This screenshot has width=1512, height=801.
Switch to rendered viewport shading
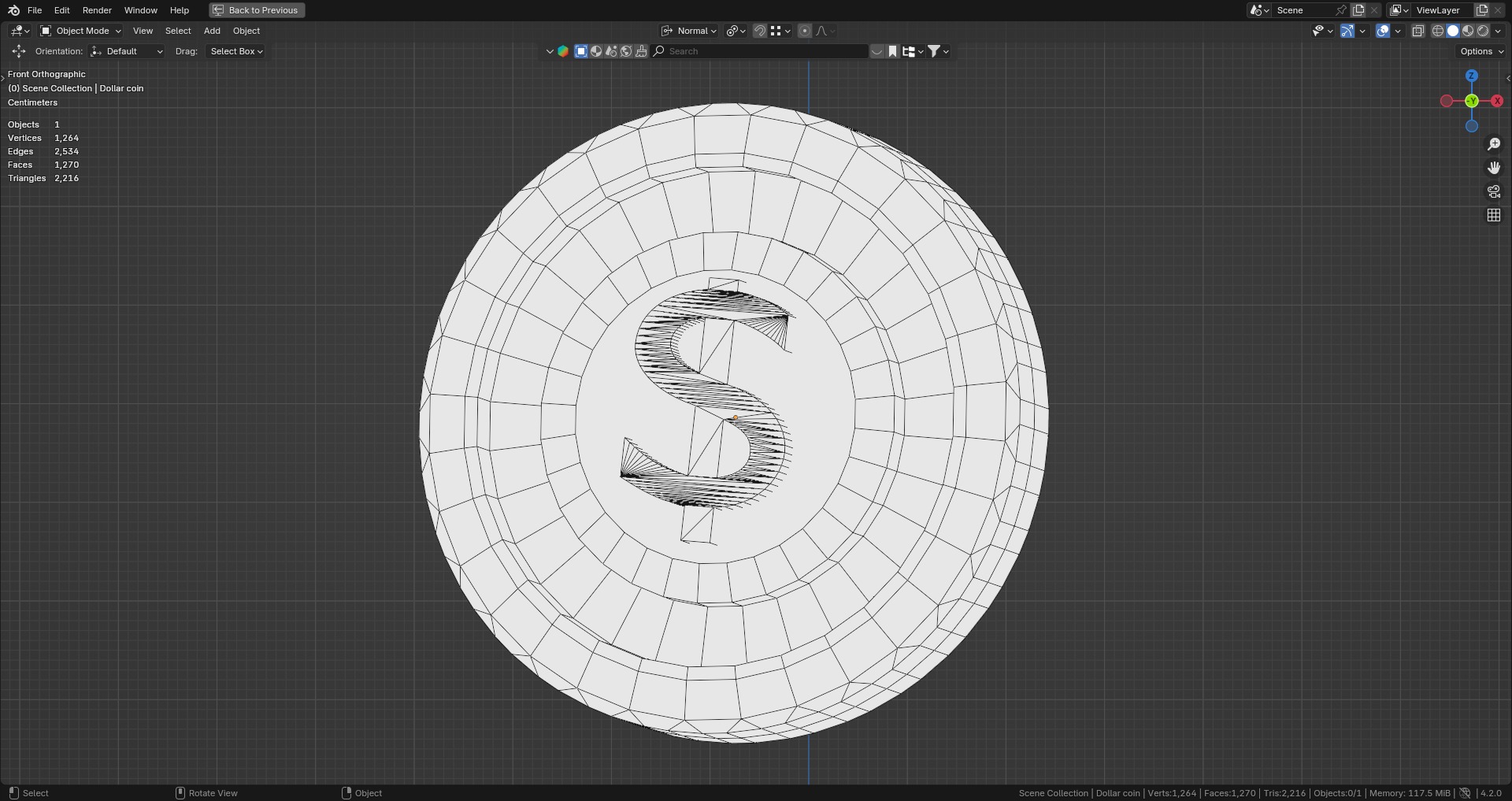[x=1483, y=31]
